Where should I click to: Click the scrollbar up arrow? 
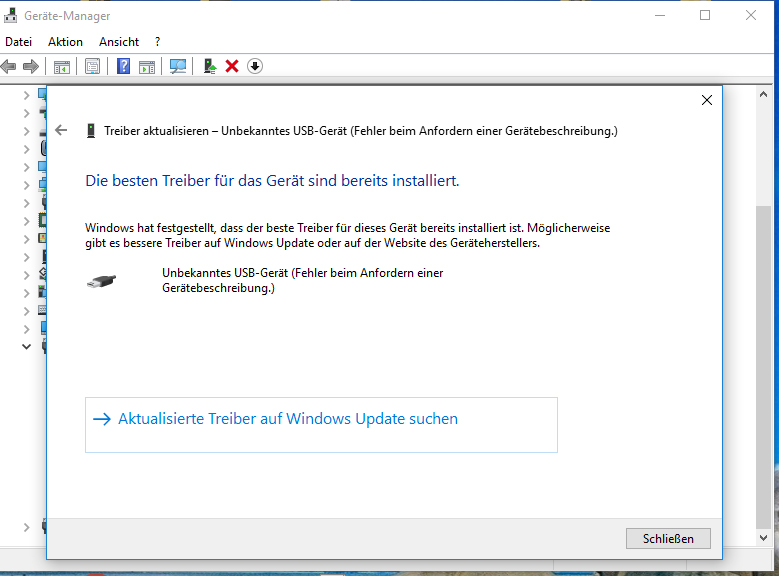click(764, 94)
